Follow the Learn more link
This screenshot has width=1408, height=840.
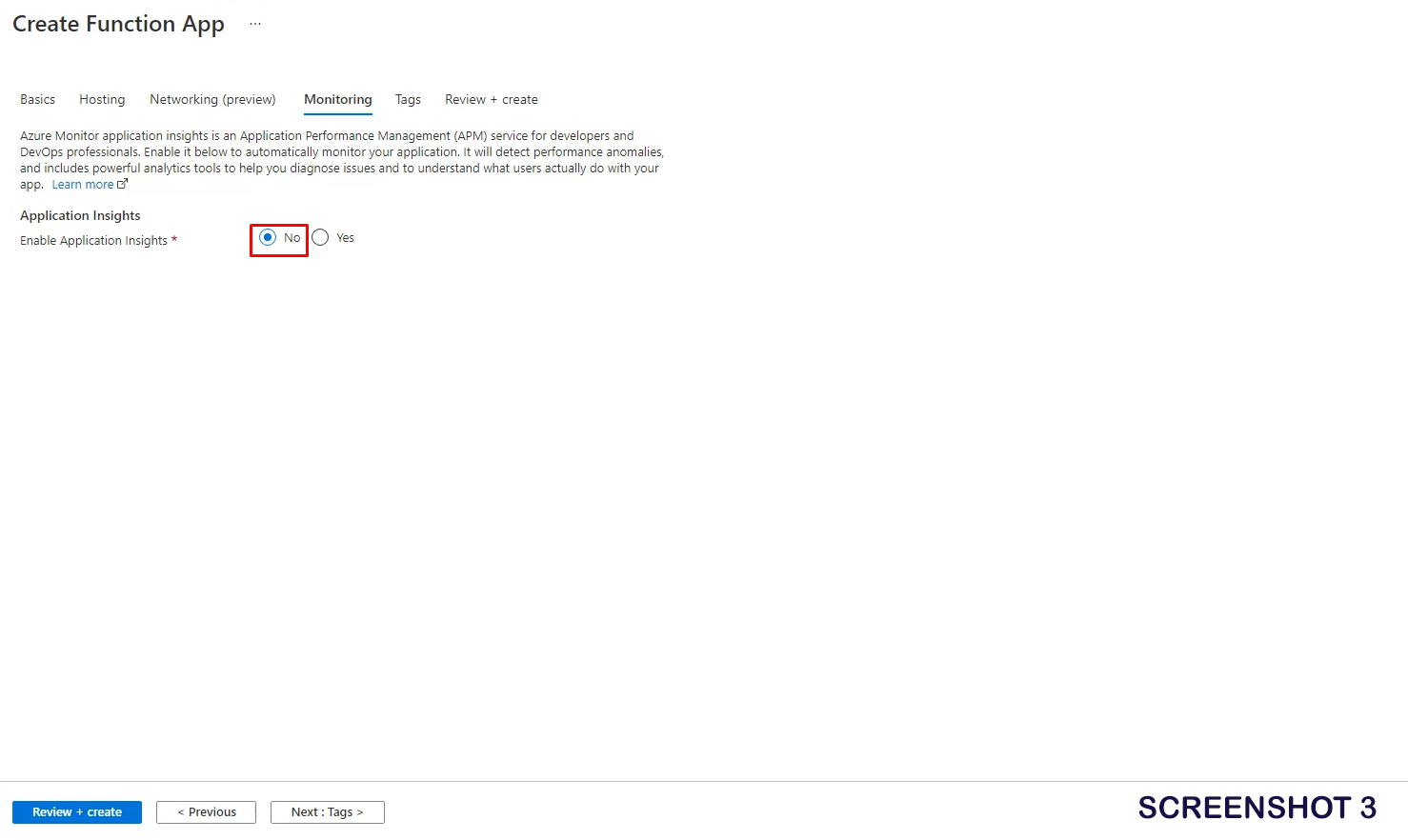[x=83, y=185]
